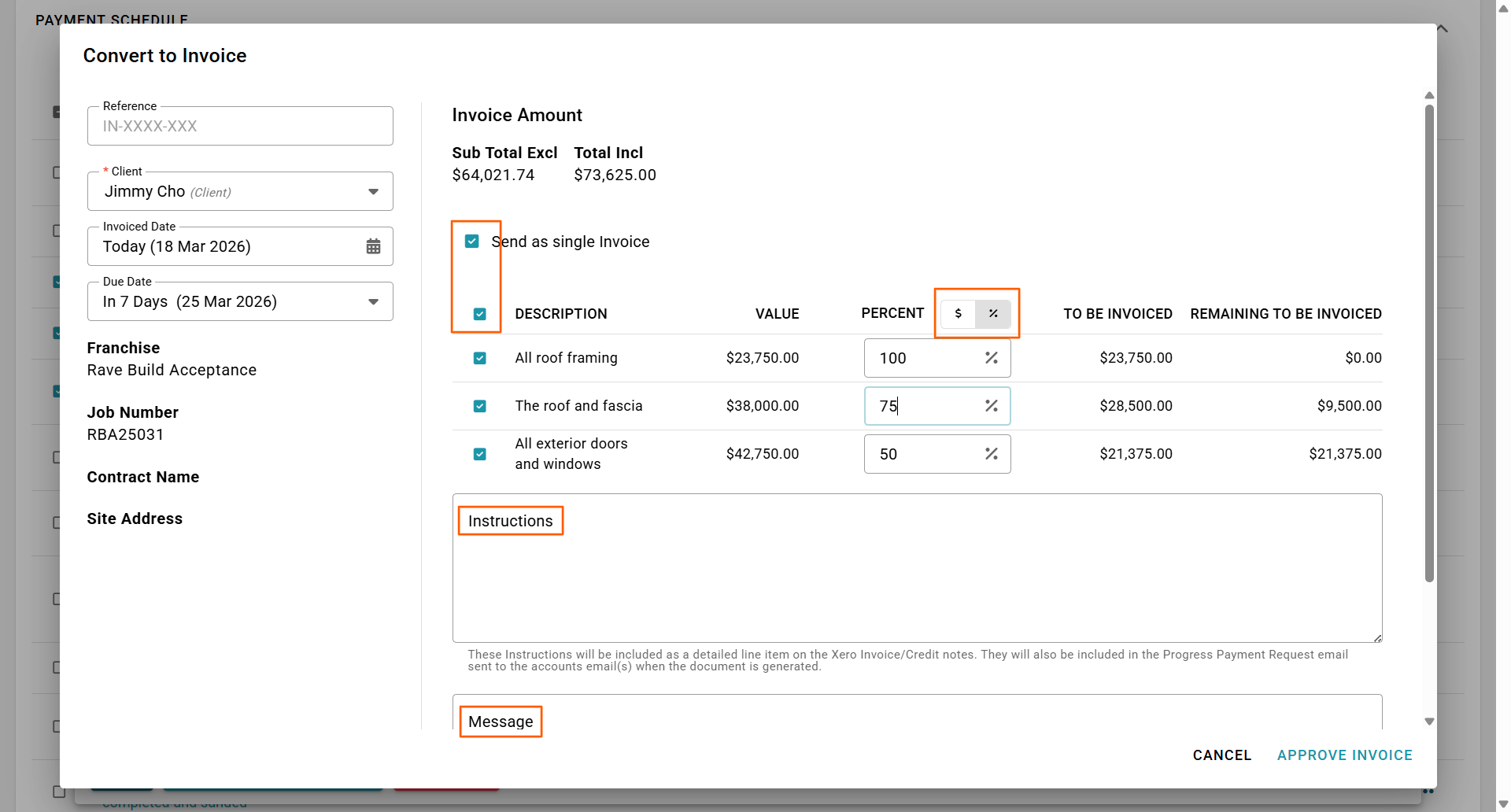Click percent icon in All roof framing row
Screen dimensions: 1511x812
(991, 358)
